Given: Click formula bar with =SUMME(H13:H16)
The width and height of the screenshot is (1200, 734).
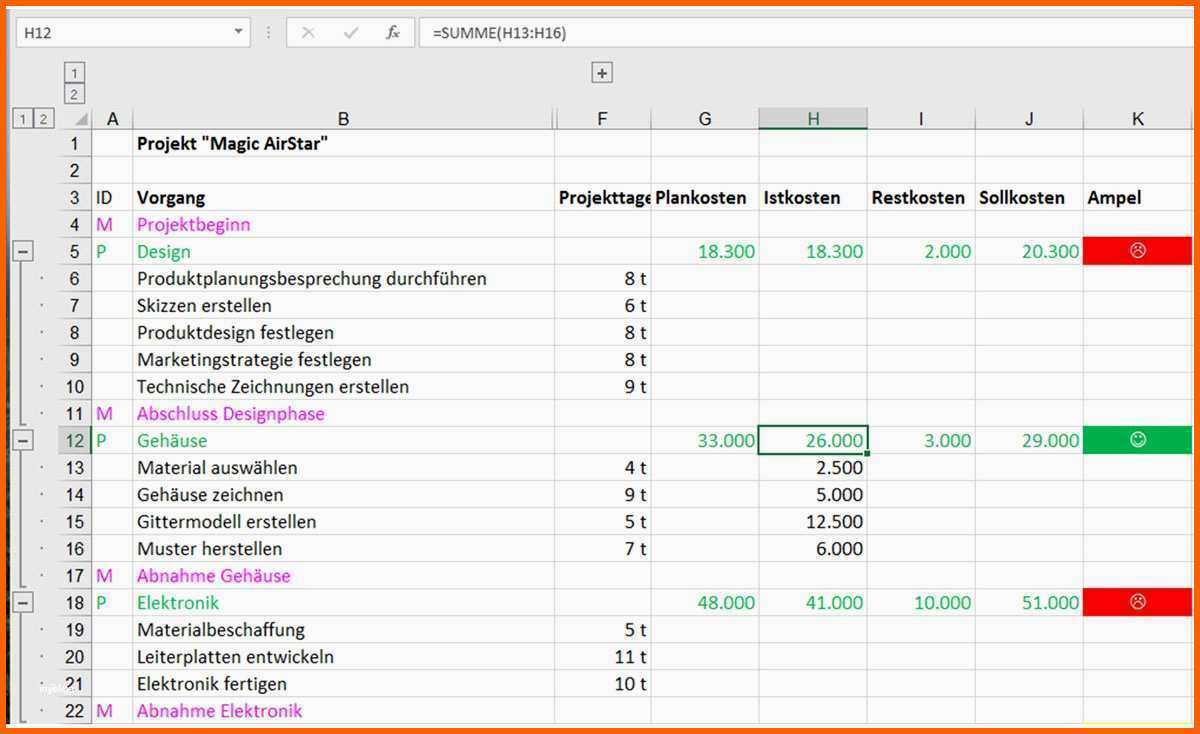Looking at the screenshot, I should (808, 33).
